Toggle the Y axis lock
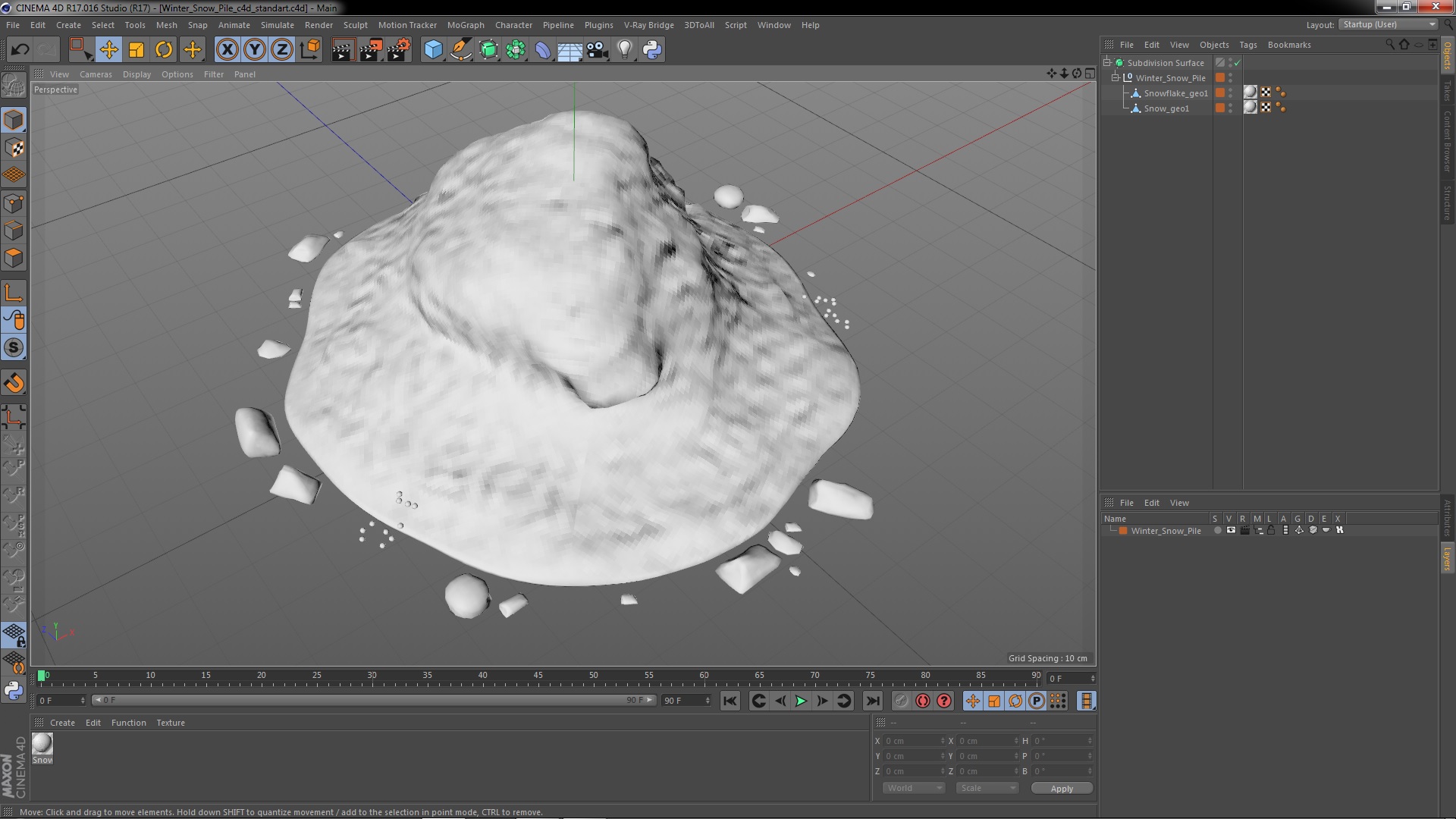Viewport: 1456px width, 819px height. coord(255,50)
